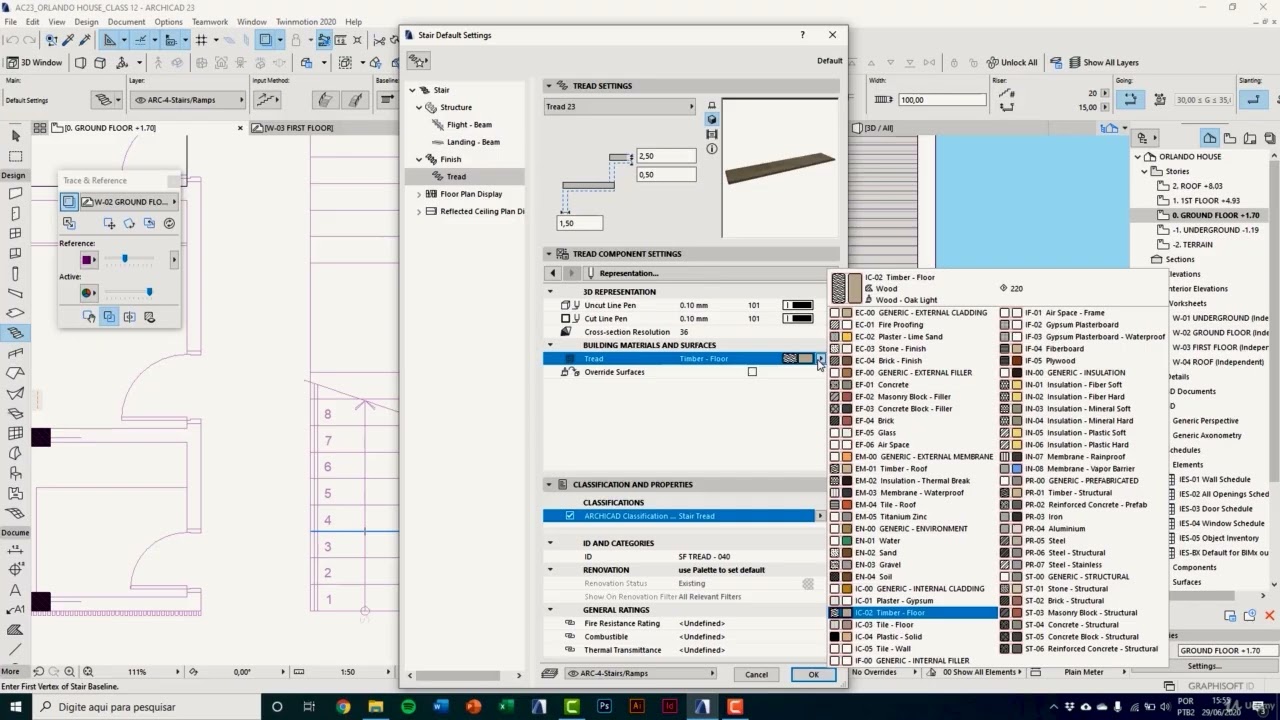Viewport: 1280px width, 720px height.
Task: Click the purple Reference color swatch
Action: pyautogui.click(x=87, y=260)
